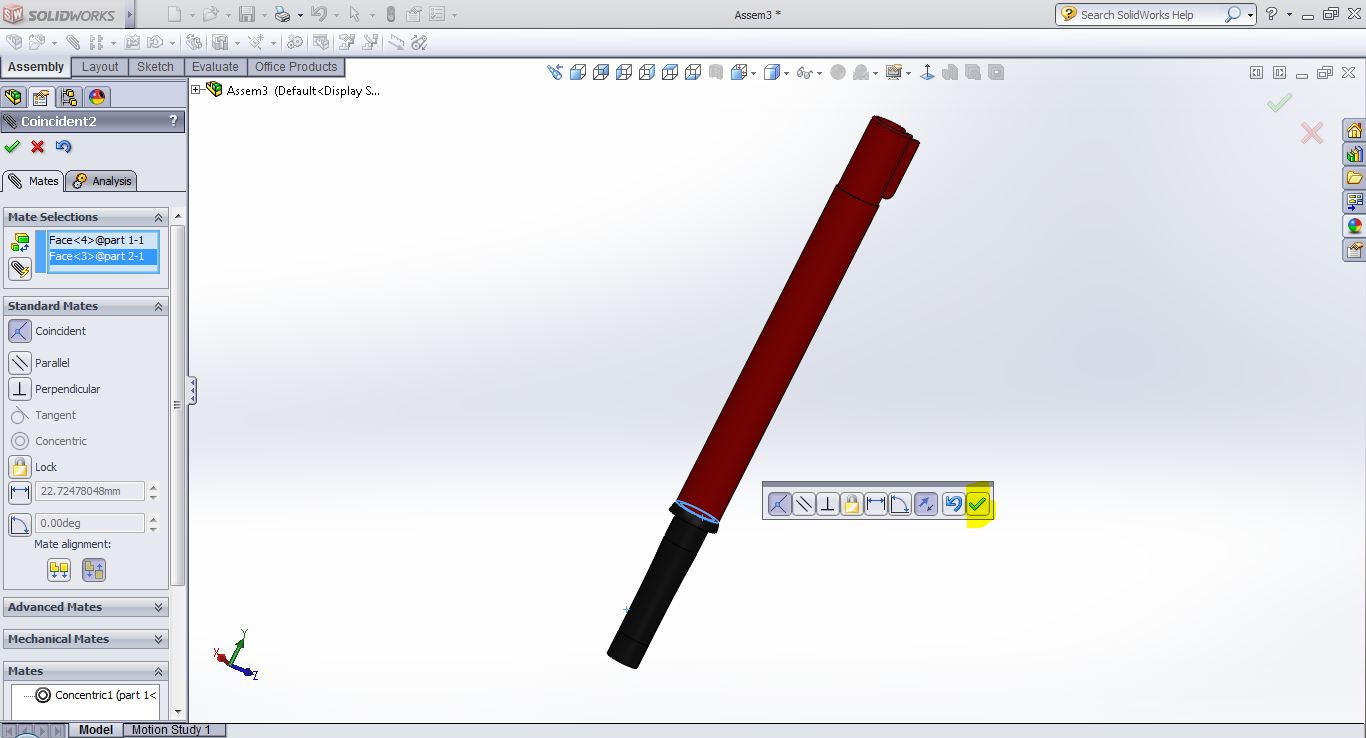Select the Perpendicular mate icon in Standard Mates
This screenshot has height=738, width=1366.
(x=19, y=389)
